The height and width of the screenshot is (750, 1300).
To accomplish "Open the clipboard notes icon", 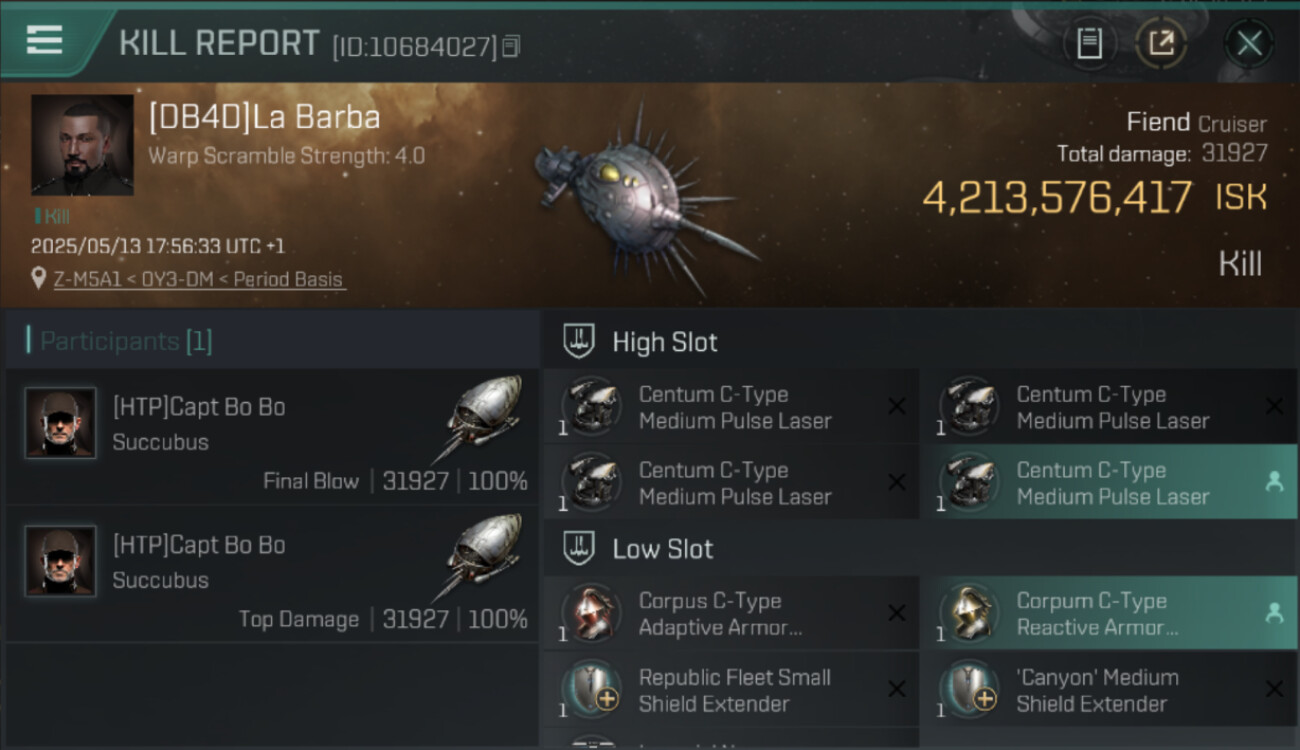I will click(x=1089, y=43).
